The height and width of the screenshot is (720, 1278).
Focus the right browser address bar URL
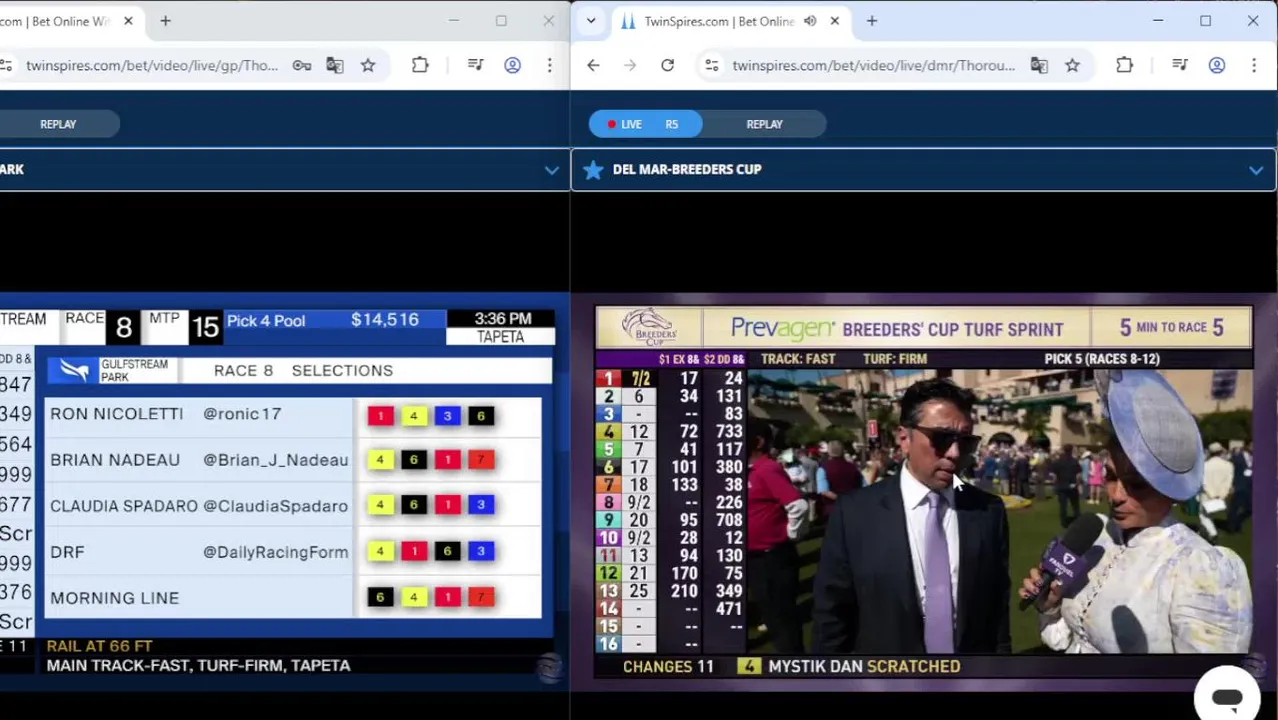point(873,66)
